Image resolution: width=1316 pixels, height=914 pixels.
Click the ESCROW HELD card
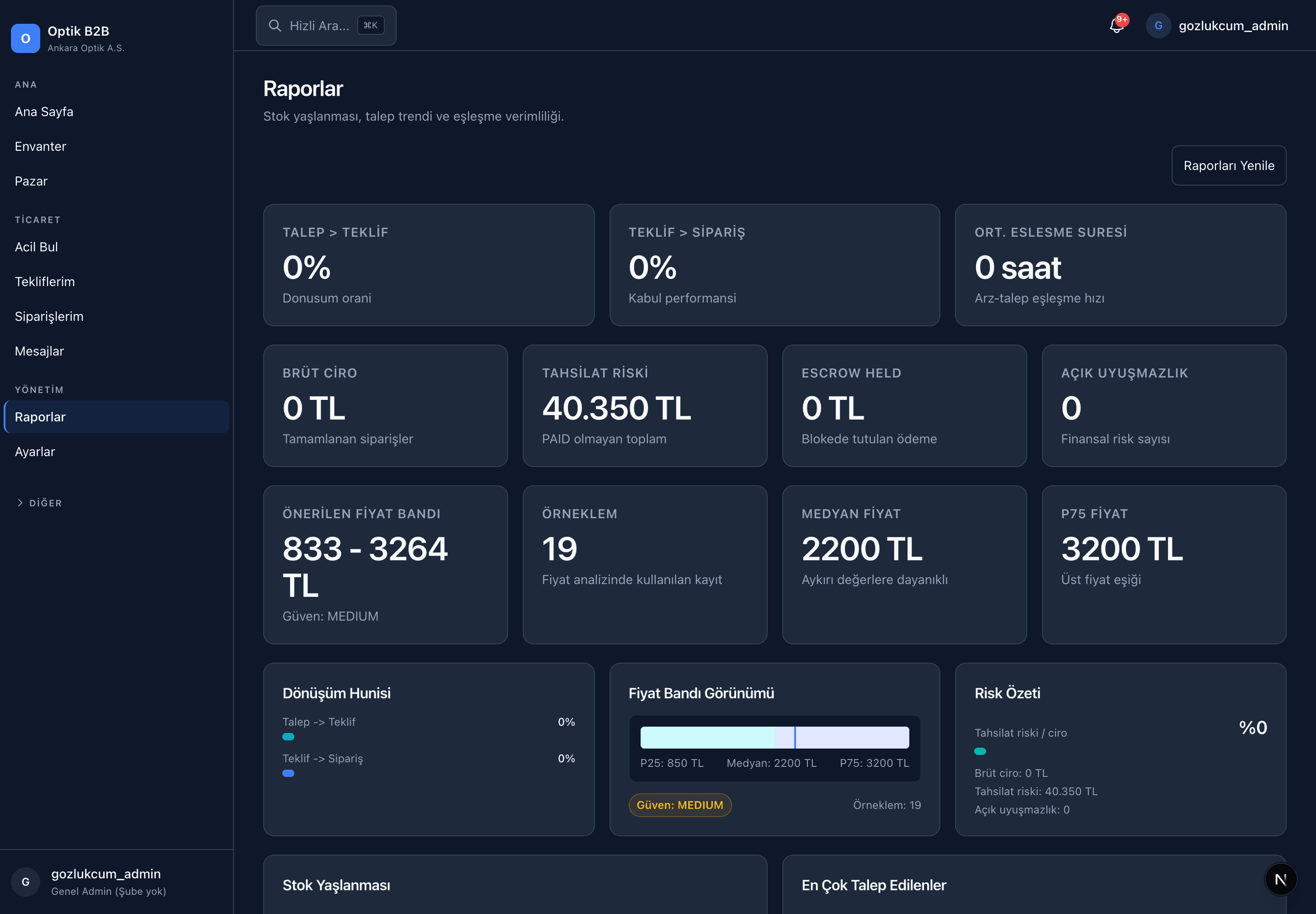point(904,406)
